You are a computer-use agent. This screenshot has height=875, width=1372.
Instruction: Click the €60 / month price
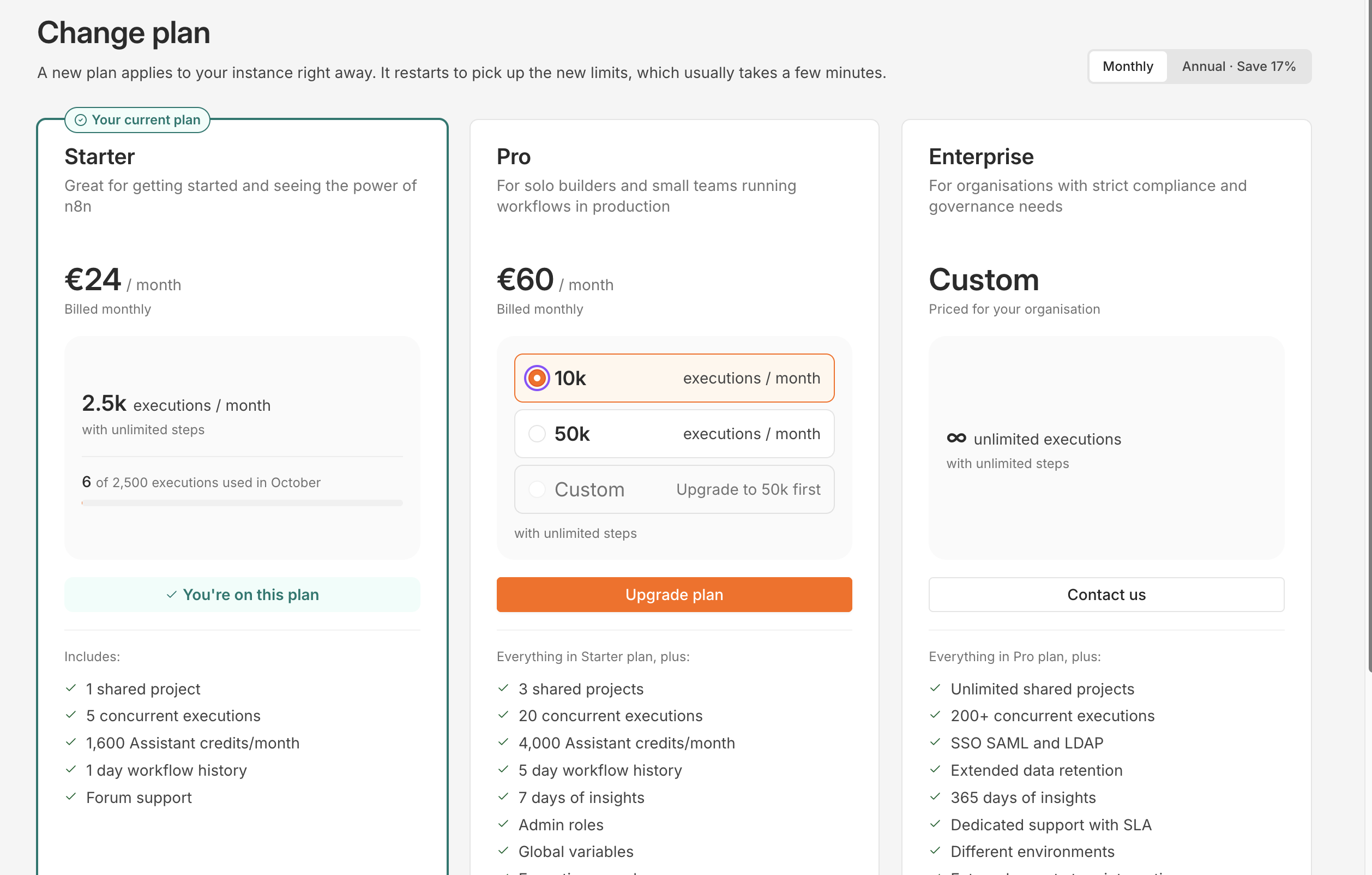(555, 280)
